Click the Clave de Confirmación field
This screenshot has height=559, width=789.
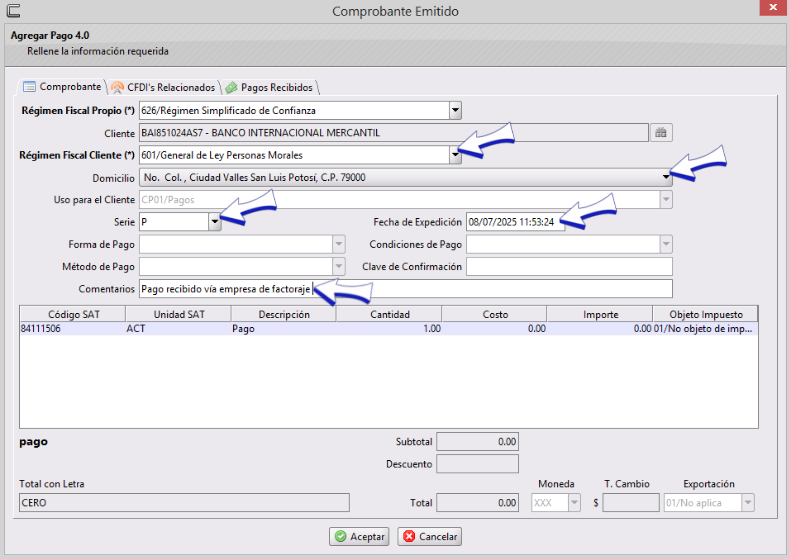[569, 267]
